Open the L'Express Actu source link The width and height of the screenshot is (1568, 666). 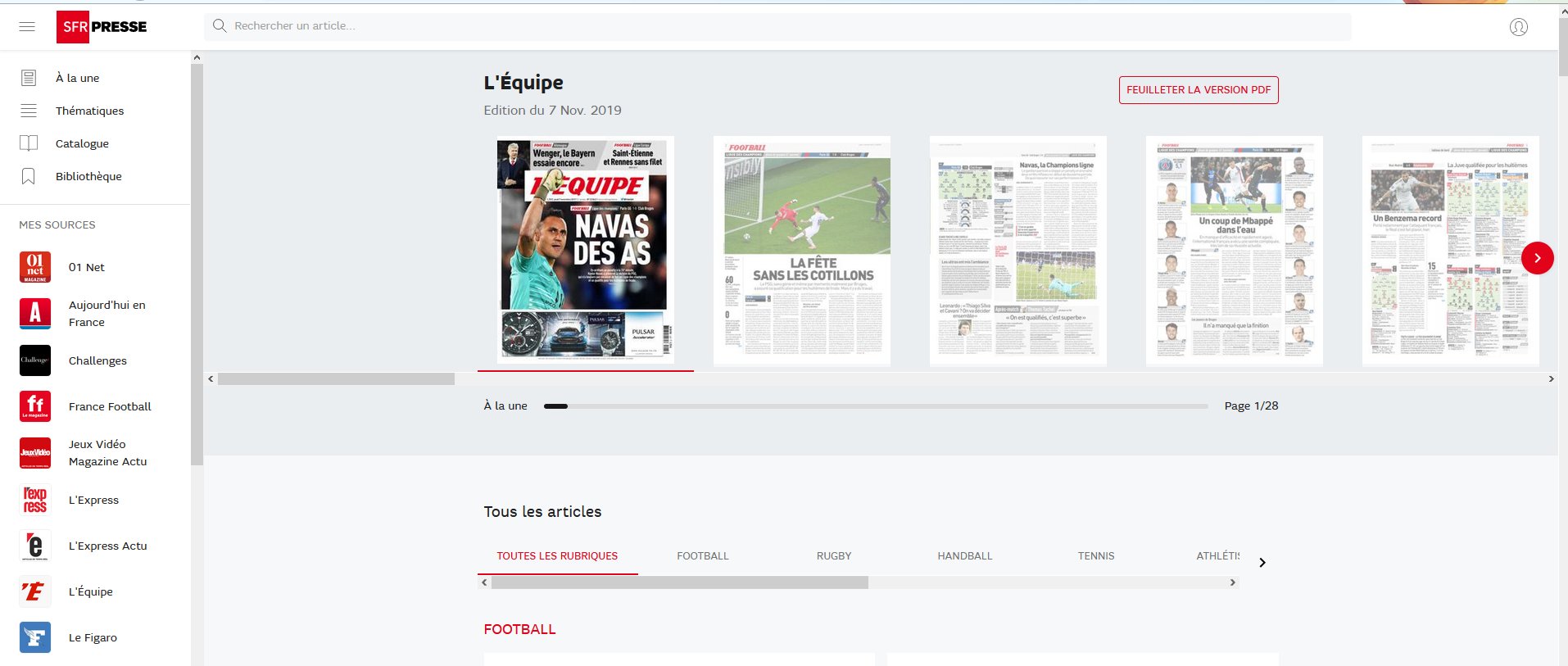(x=107, y=546)
